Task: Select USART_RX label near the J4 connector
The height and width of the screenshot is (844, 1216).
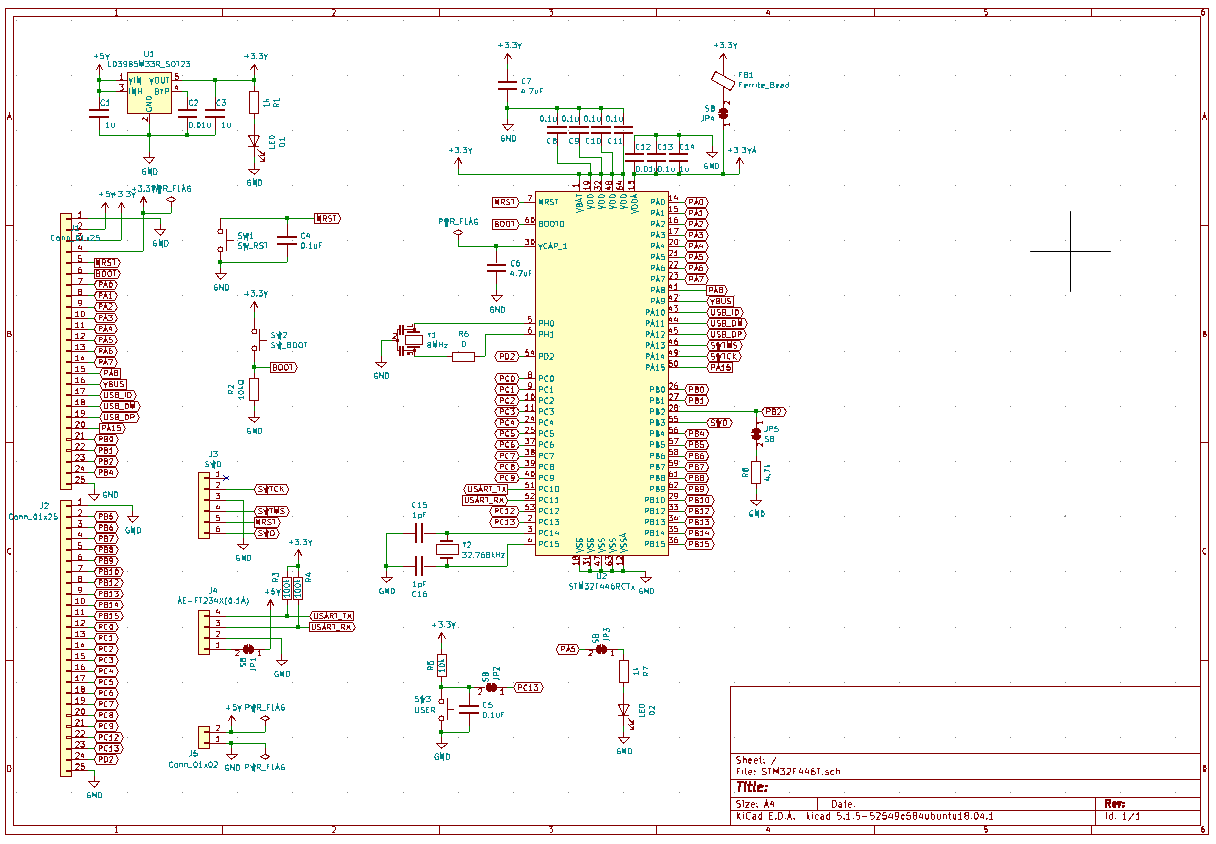Action: (x=332, y=627)
